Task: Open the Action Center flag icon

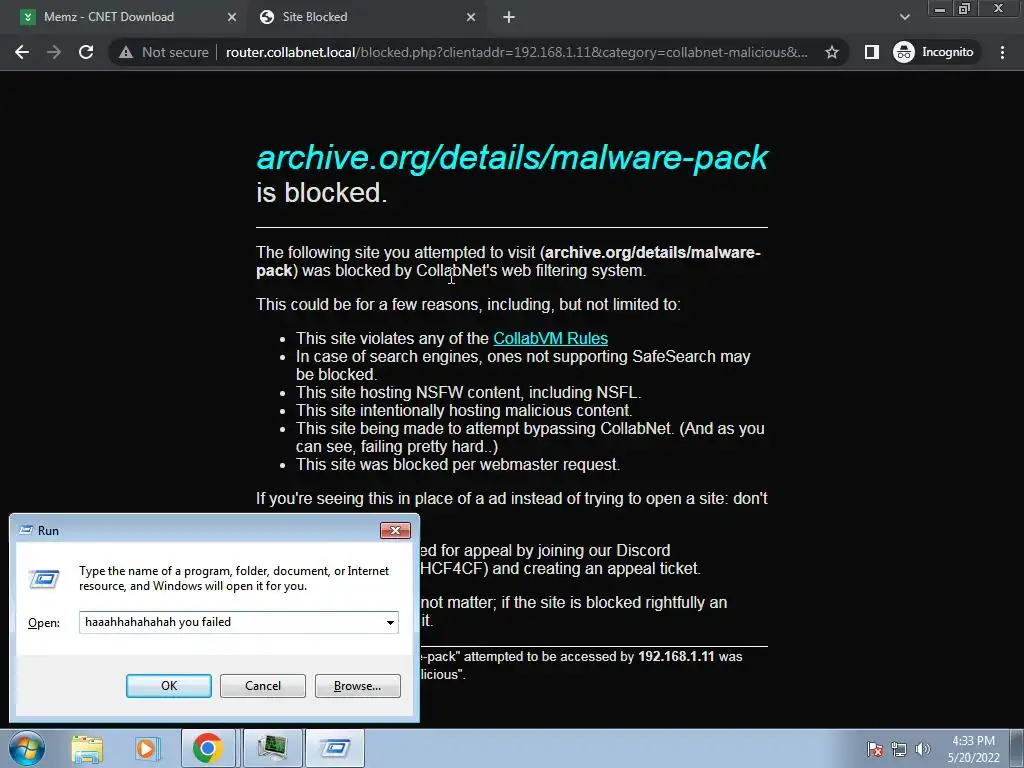Action: (x=874, y=749)
